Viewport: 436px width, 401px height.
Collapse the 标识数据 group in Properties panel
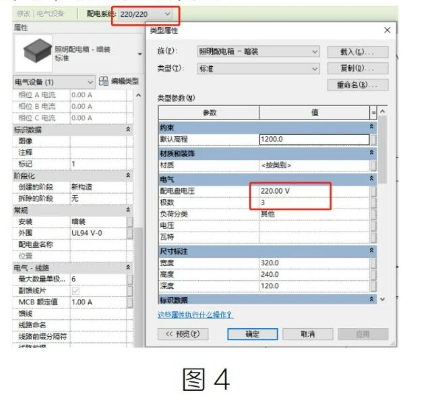pos(128,129)
